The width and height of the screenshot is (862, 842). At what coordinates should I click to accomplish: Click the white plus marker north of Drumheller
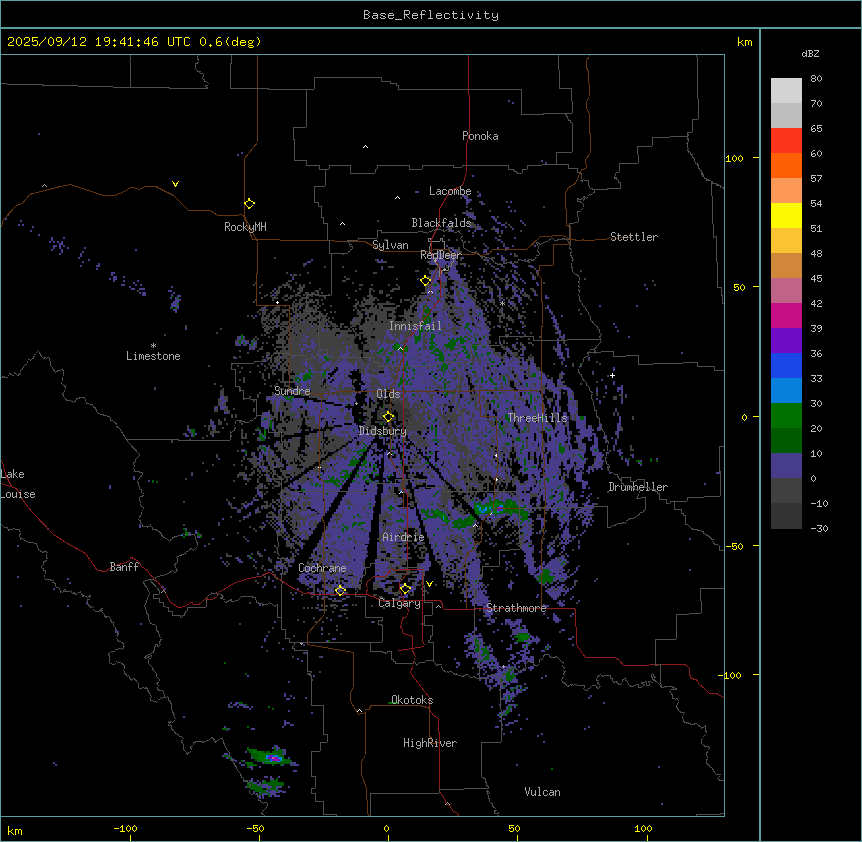click(612, 375)
